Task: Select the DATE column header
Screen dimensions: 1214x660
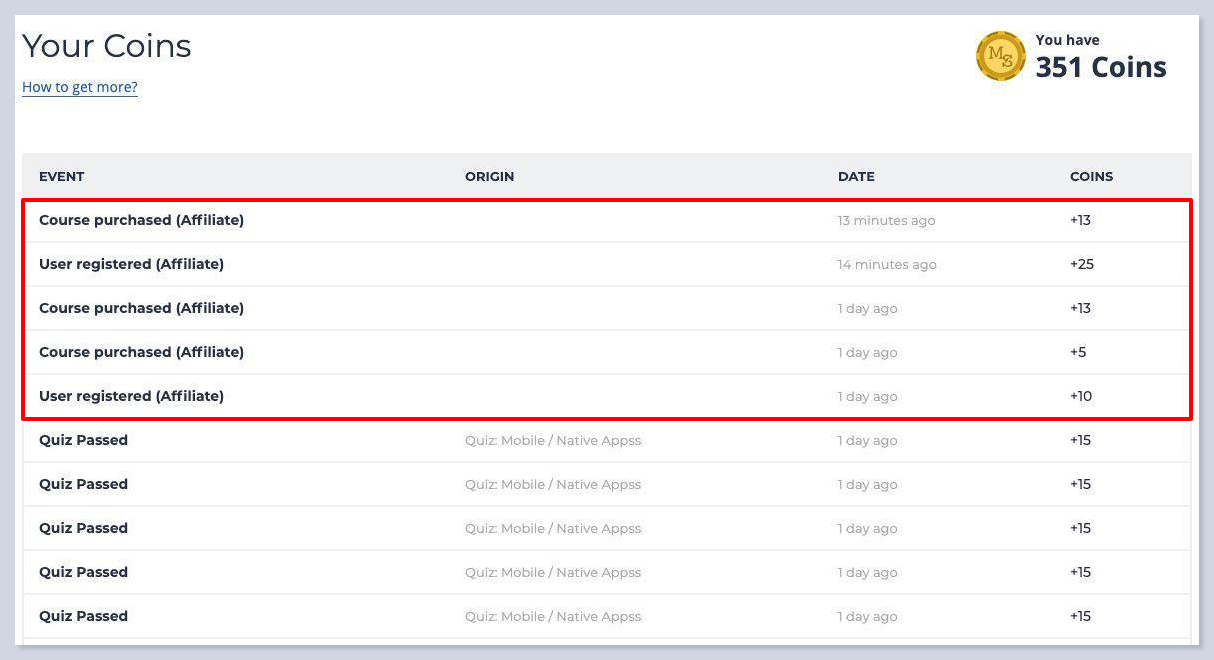Action: click(x=856, y=176)
